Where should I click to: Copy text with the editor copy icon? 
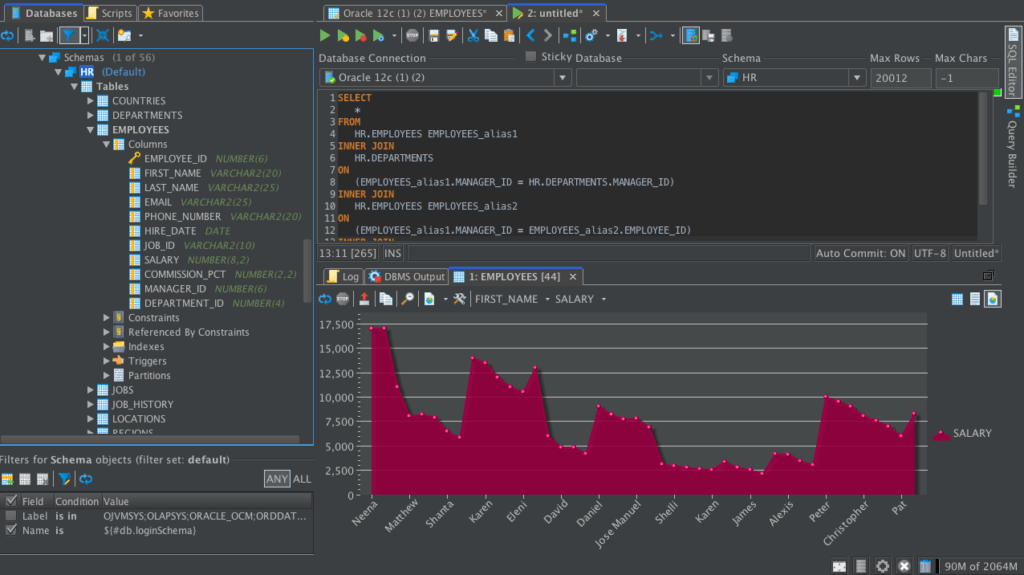tap(490, 36)
